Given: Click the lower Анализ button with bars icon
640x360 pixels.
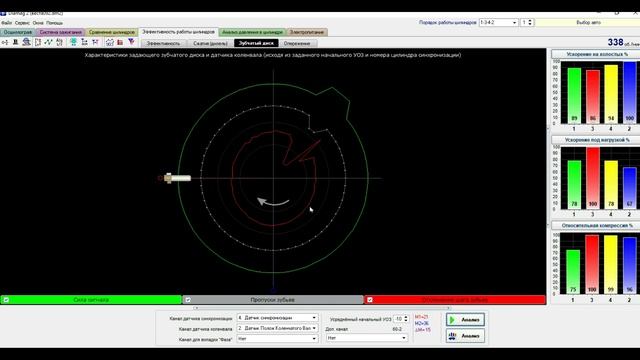Looking at the screenshot, I should tap(465, 336).
